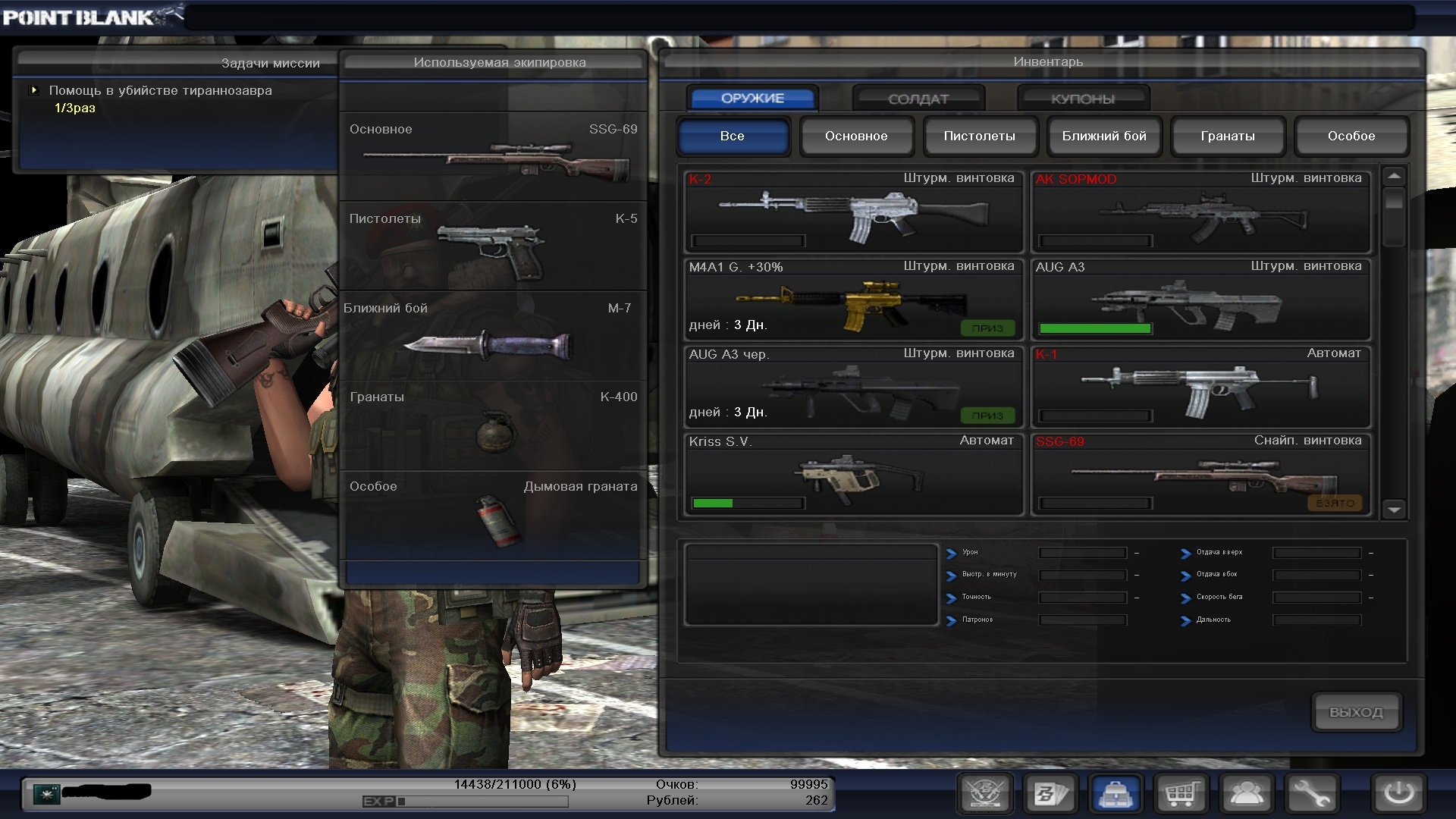Select the SSG-69 sniper rifle card
The image size is (1456, 819).
1201,474
